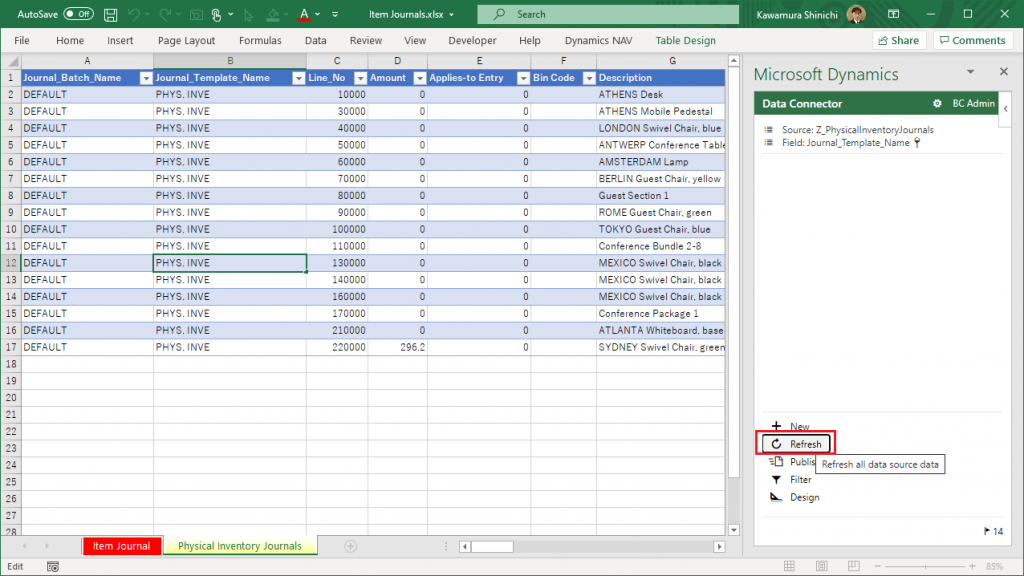Select the column D header

point(397,61)
